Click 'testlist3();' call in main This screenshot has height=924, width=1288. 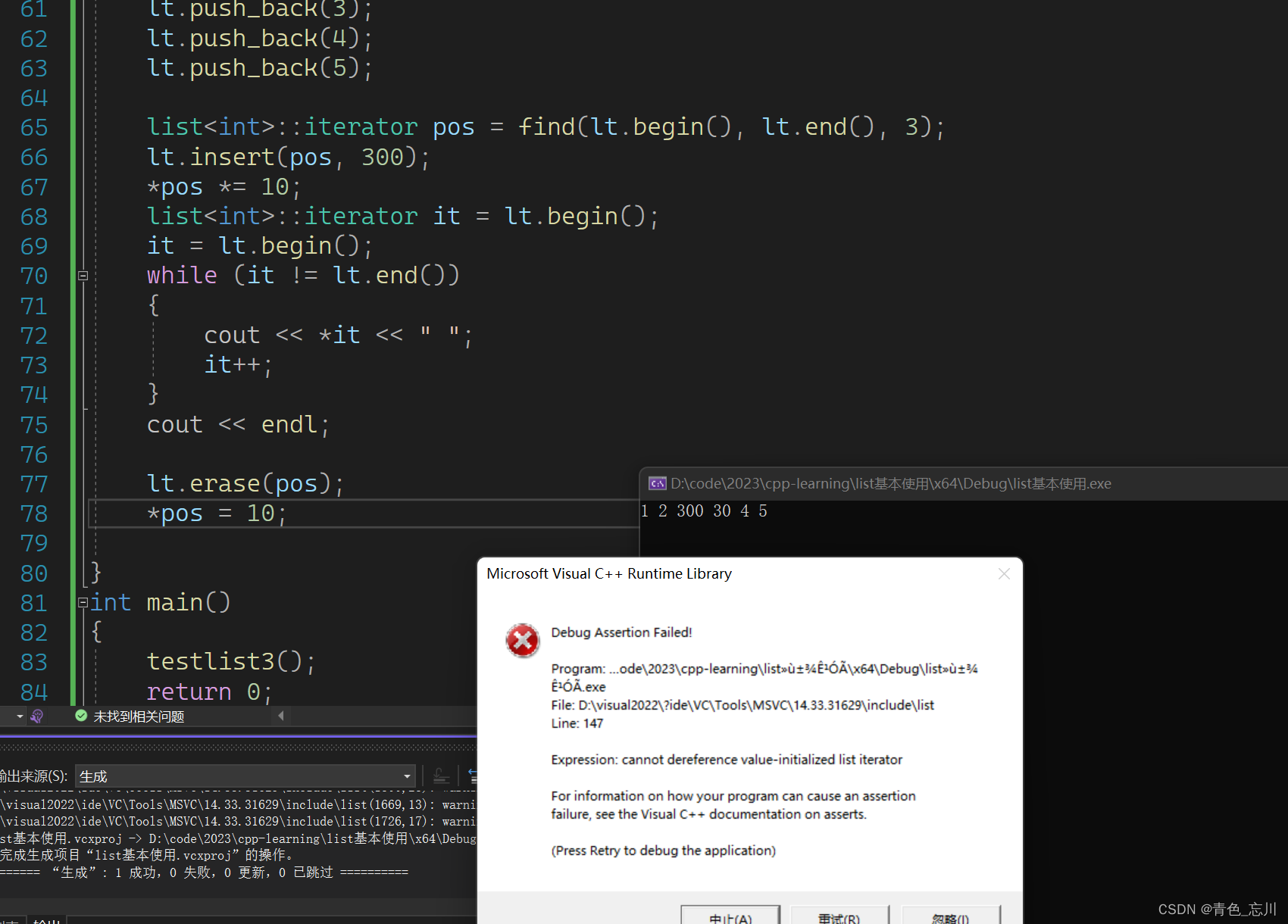click(231, 662)
